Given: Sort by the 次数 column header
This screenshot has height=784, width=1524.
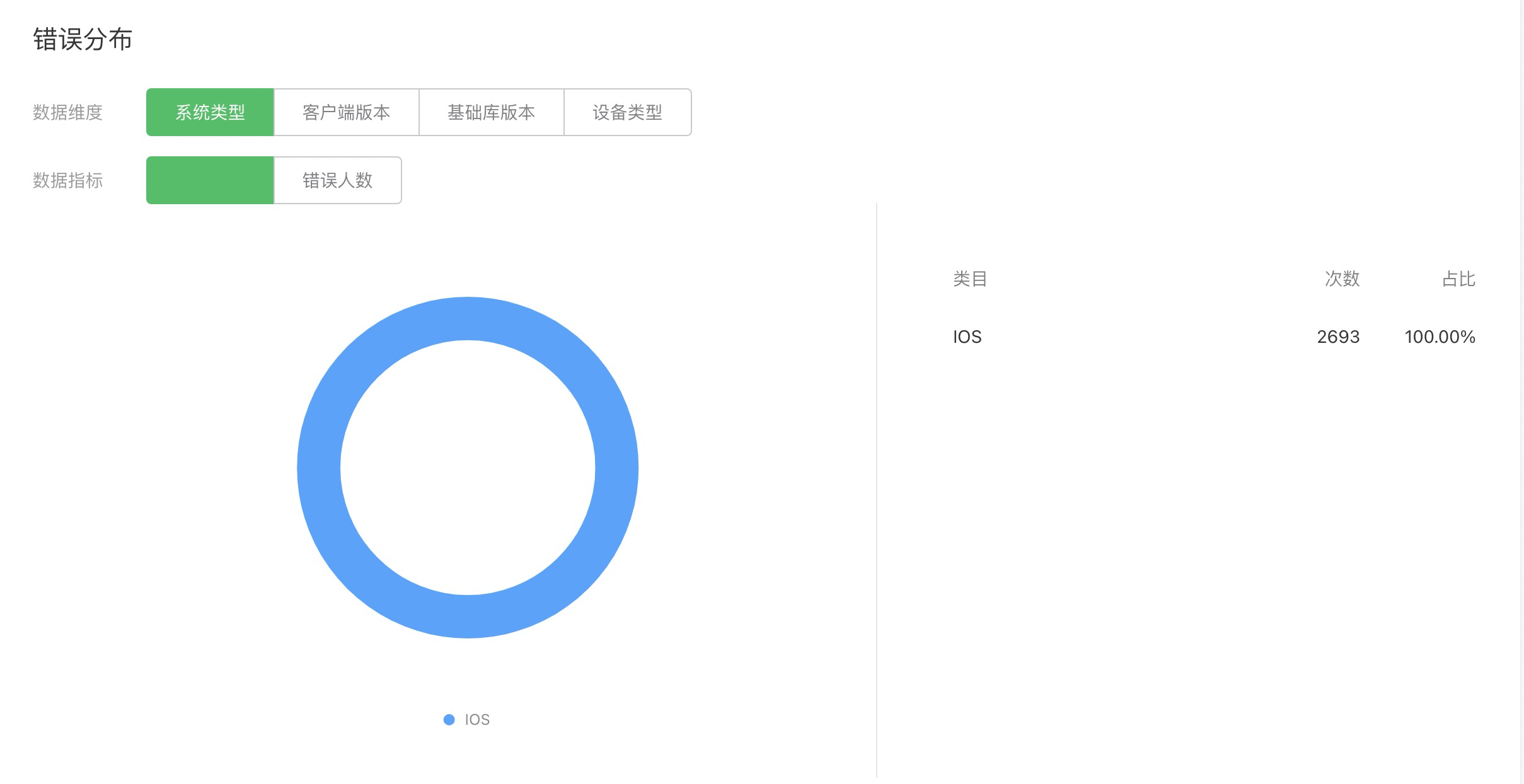Looking at the screenshot, I should tap(1342, 279).
